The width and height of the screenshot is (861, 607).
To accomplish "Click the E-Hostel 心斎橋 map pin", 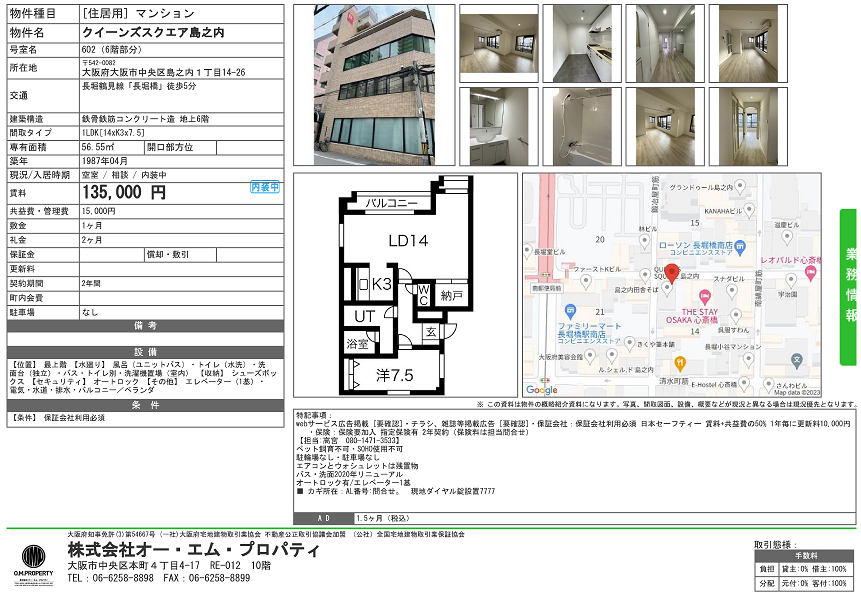I will click(x=744, y=383).
